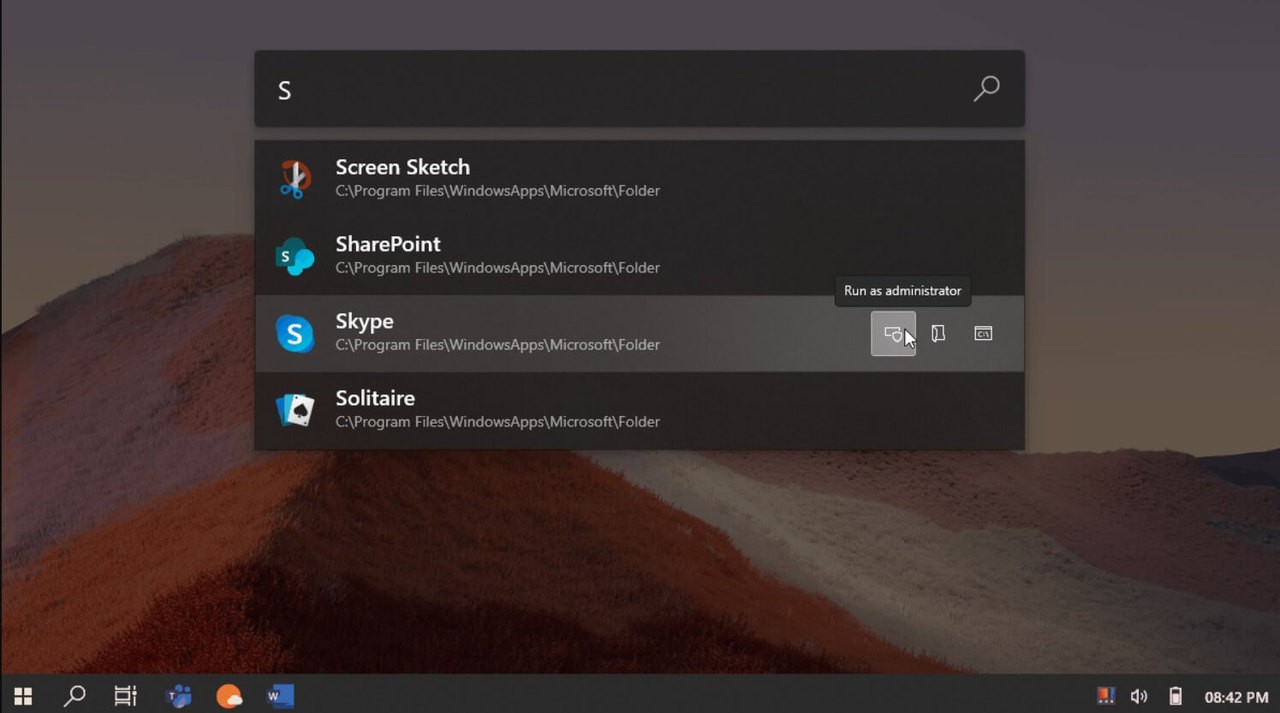Open Microsoft Word from the taskbar
Image resolution: width=1280 pixels, height=713 pixels.
(x=280, y=696)
